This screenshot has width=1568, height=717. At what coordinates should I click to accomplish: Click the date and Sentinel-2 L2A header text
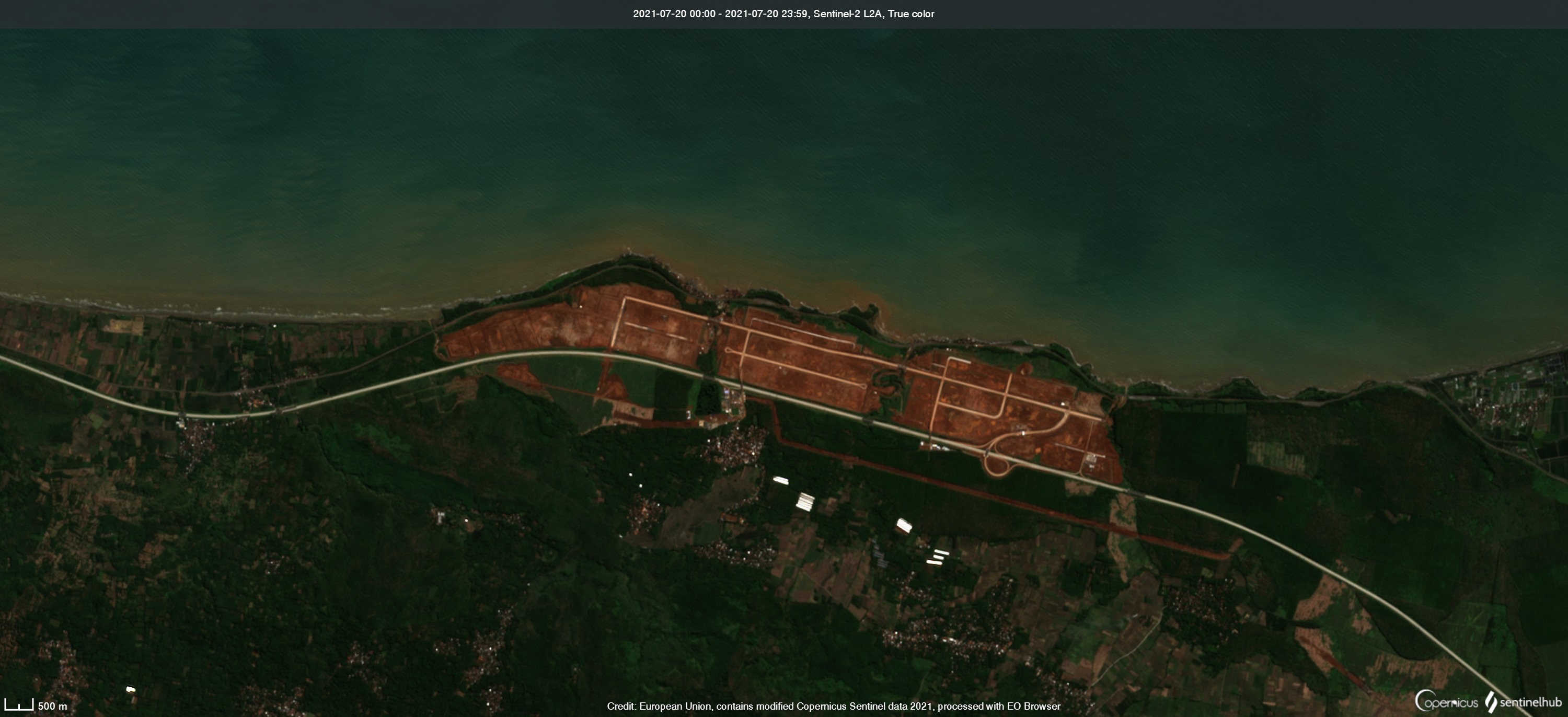(783, 14)
